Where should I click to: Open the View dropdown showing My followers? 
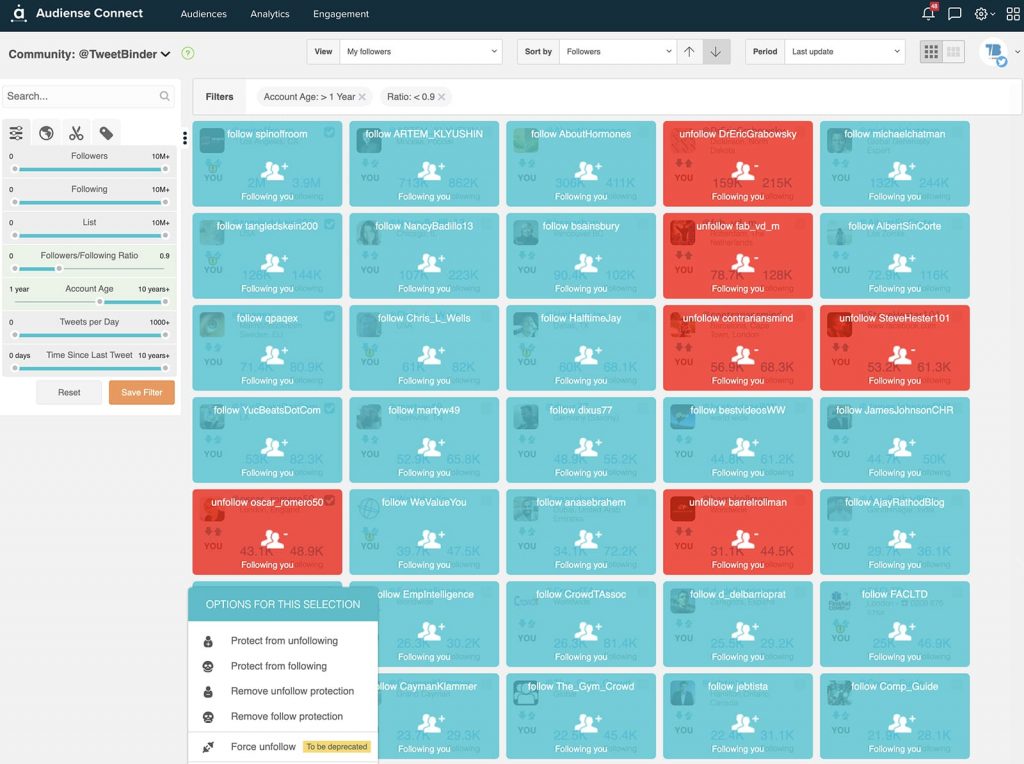tap(420, 52)
